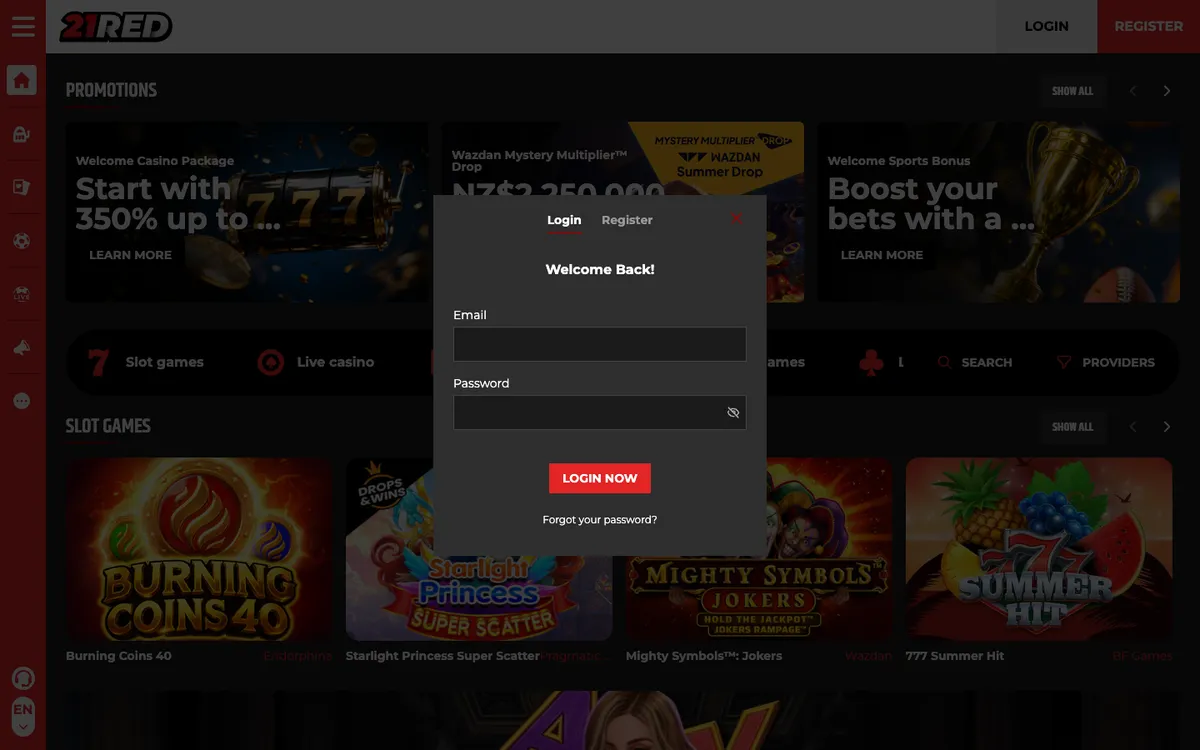Open live support headset icon
This screenshot has width=1200, height=750.
point(22,678)
